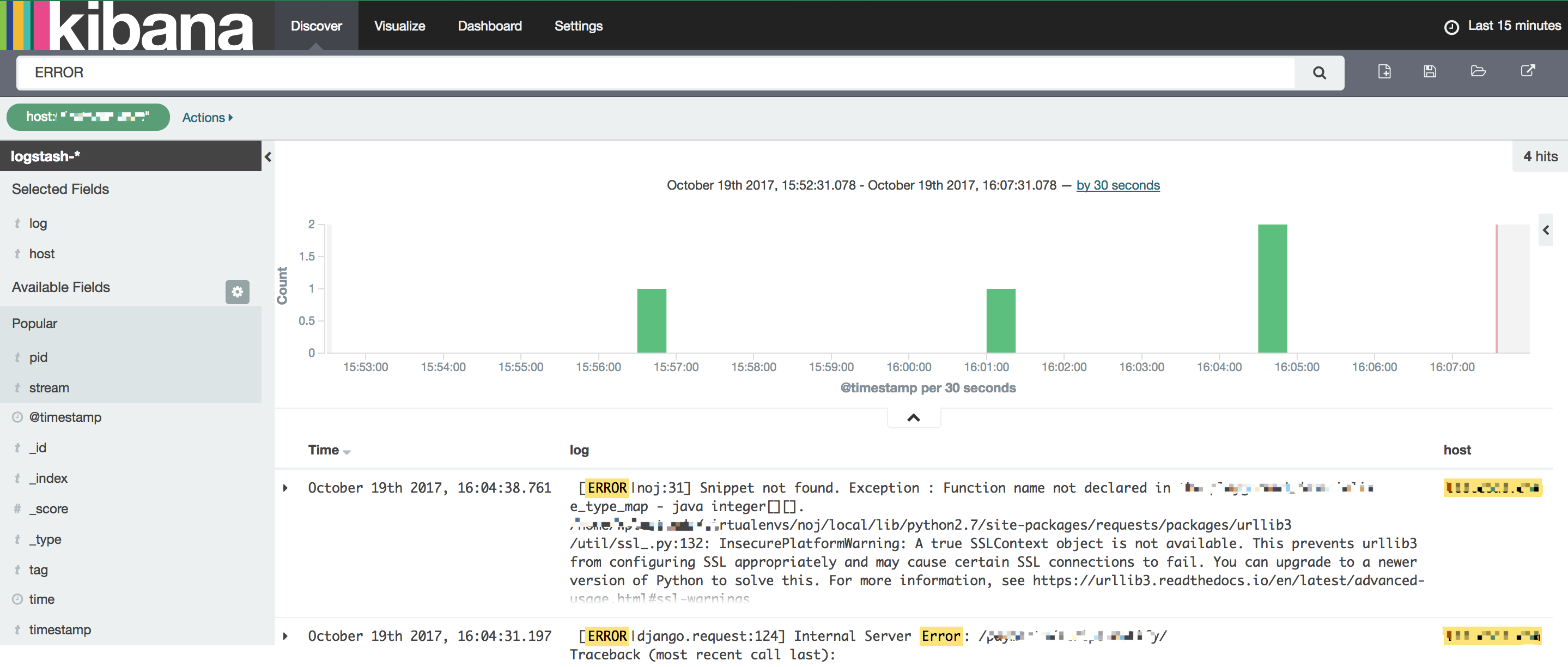Click the logstash-* index pattern header
Image resolution: width=1568 pixels, height=667 pixels.
pos(130,156)
